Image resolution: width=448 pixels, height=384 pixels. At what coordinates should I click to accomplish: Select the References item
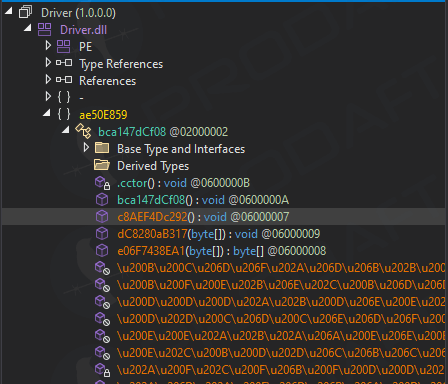pos(107,81)
